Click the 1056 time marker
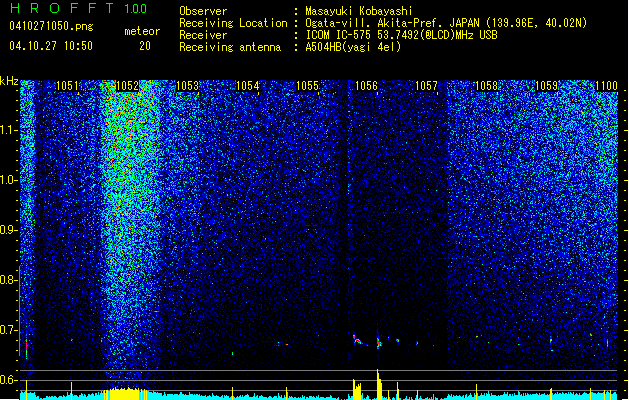Screen dimensions: 629x400 pyautogui.click(x=366, y=86)
